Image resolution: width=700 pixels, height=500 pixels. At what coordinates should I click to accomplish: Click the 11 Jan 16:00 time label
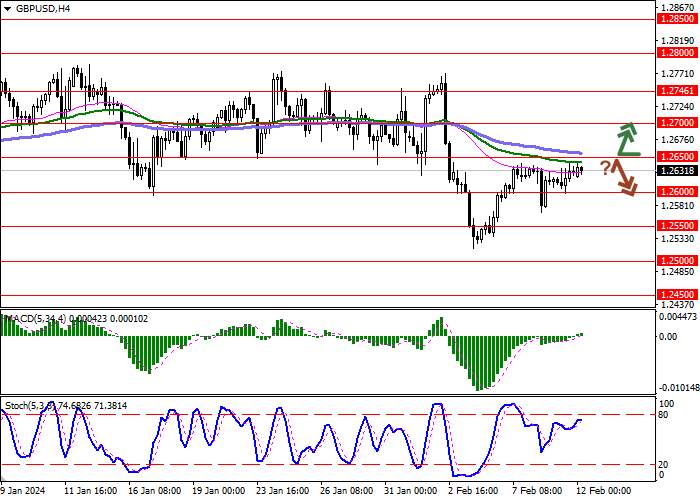click(x=91, y=491)
